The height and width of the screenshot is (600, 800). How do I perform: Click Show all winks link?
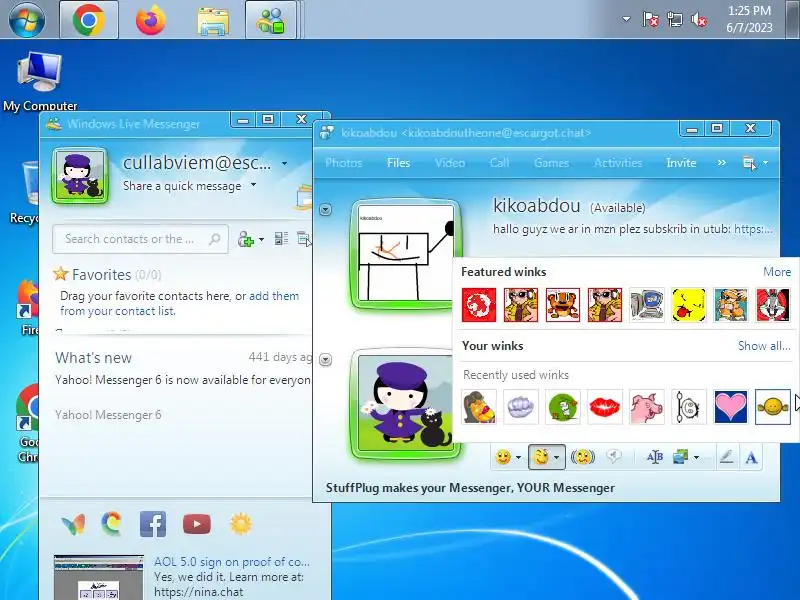click(x=764, y=345)
